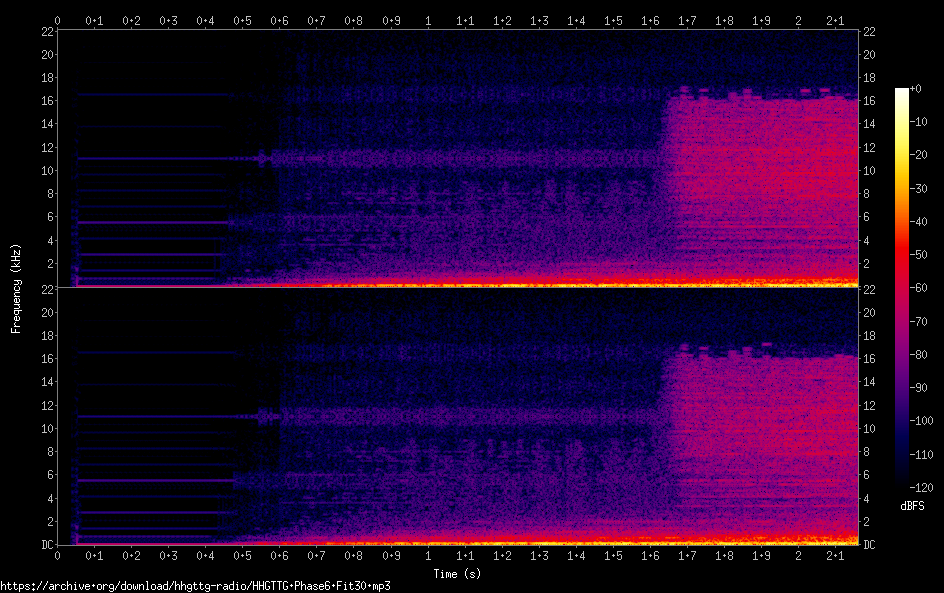Open the archive.org MP3 URL at bottom

pyautogui.click(x=195, y=585)
